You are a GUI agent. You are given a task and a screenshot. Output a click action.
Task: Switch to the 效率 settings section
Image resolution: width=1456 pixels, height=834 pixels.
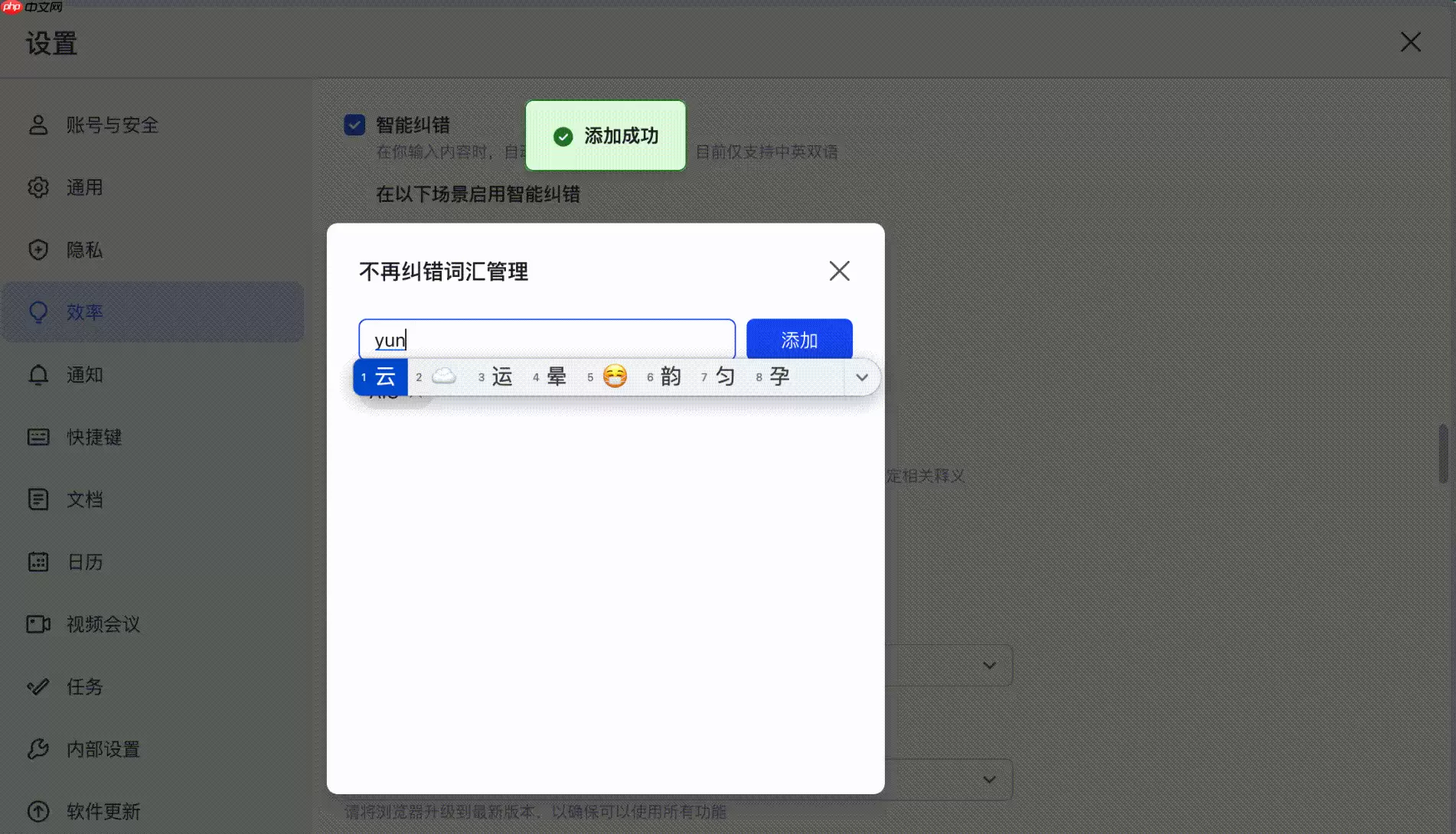click(x=86, y=311)
